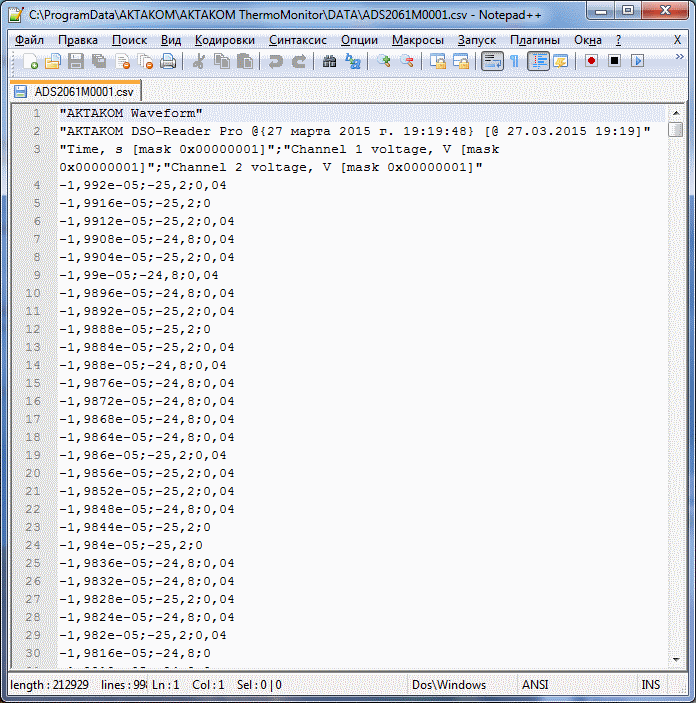Click the scrollbar up arrow
Screen dimensions: 696x703
(676, 113)
